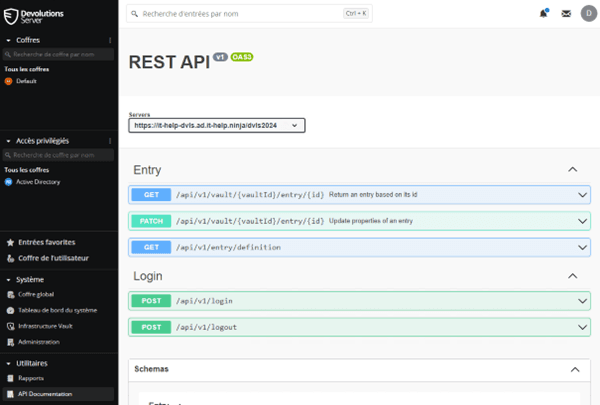Open the Servers URL dropdown
Viewport: 600px width, 405px height.
tap(217, 125)
